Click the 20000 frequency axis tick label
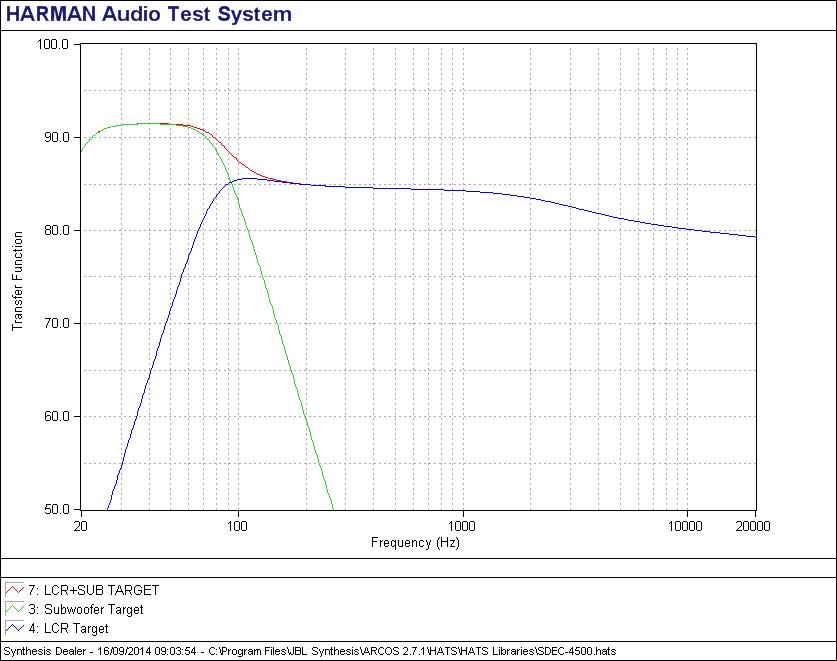This screenshot has width=837, height=661. (x=753, y=526)
